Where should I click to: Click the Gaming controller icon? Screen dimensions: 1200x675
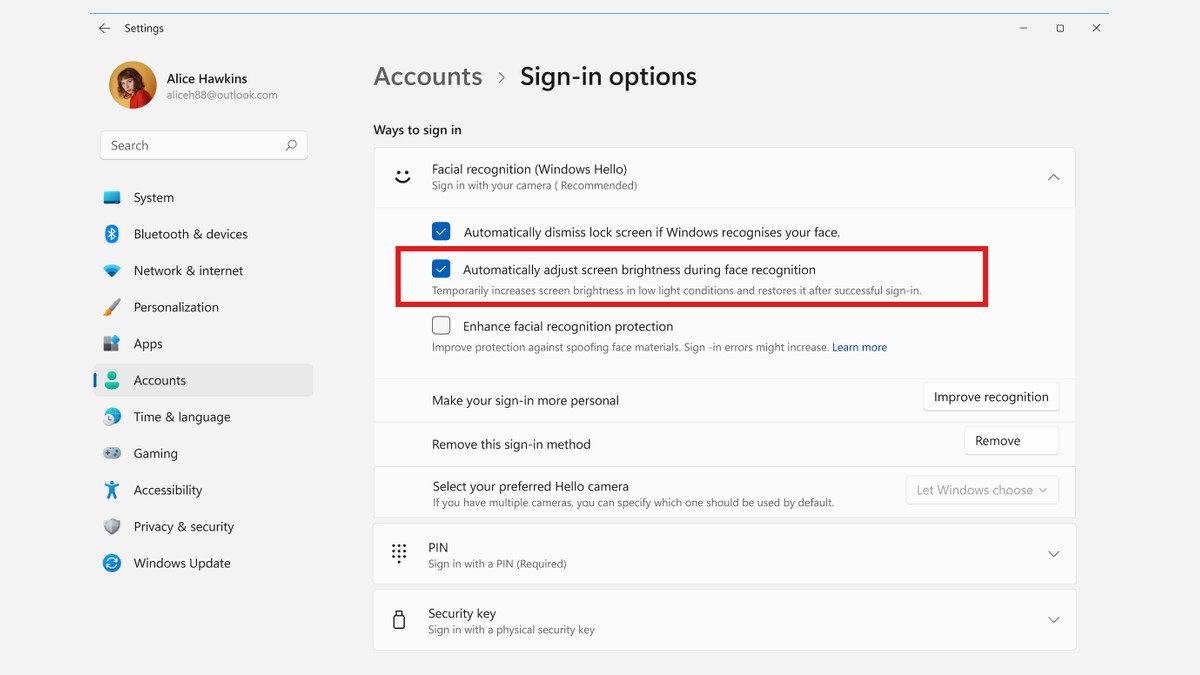pyautogui.click(x=112, y=453)
